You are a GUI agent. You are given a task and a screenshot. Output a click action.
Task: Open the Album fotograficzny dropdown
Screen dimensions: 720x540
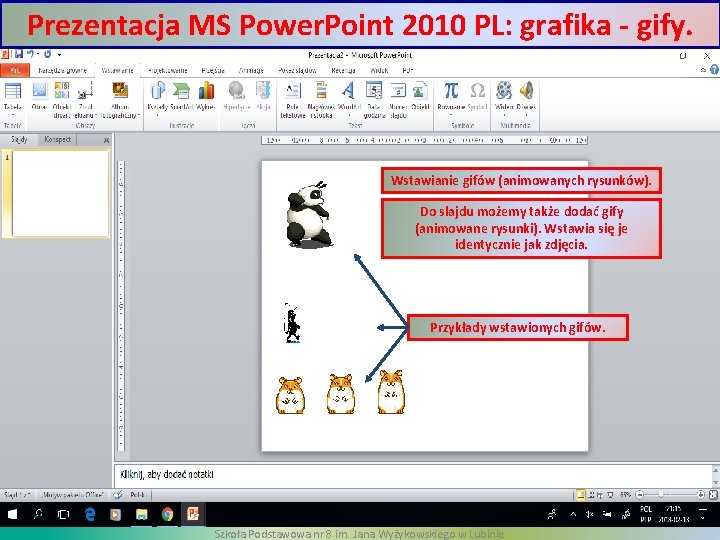[139, 115]
